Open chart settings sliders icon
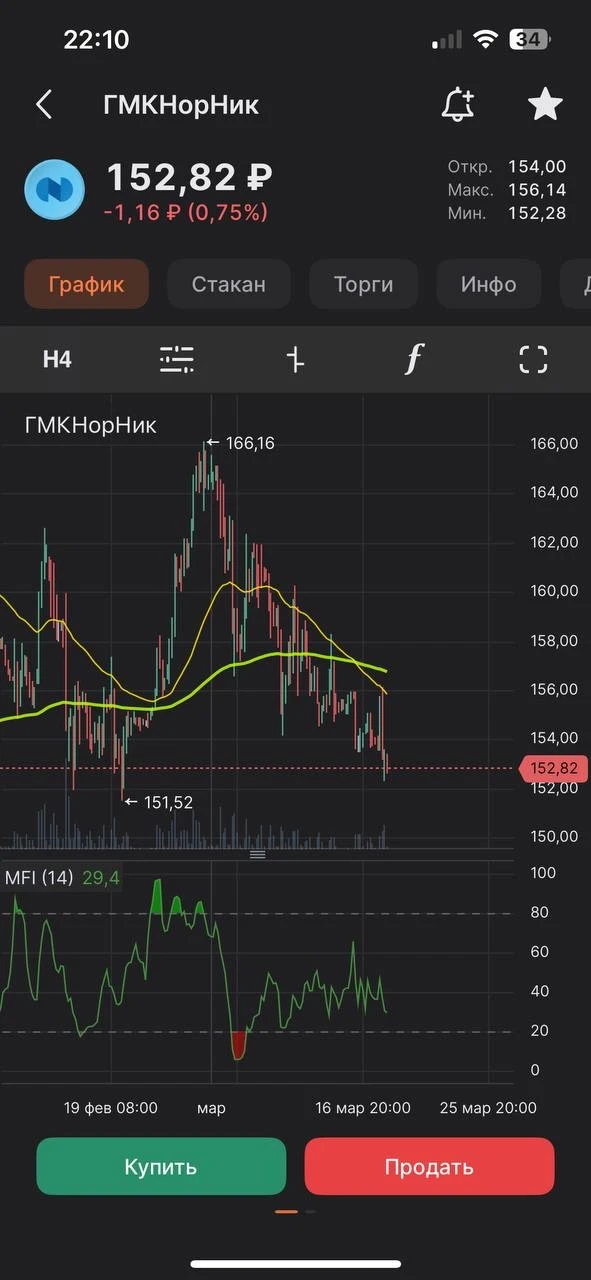 pyautogui.click(x=177, y=359)
